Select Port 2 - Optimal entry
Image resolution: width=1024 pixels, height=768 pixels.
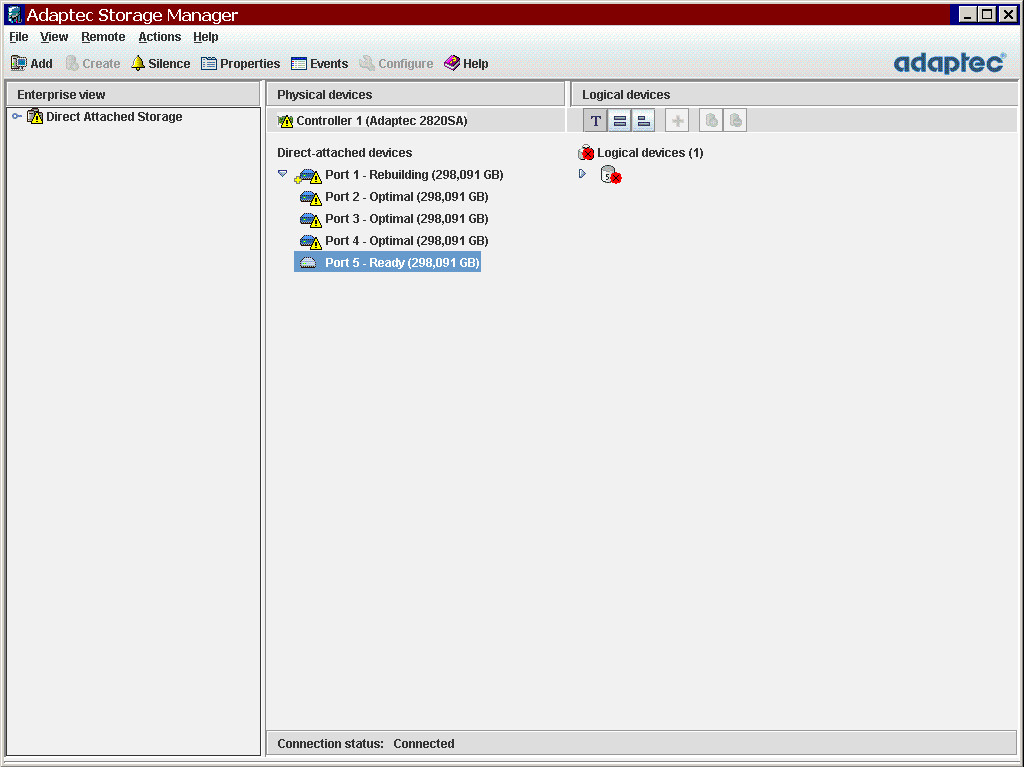(x=407, y=197)
